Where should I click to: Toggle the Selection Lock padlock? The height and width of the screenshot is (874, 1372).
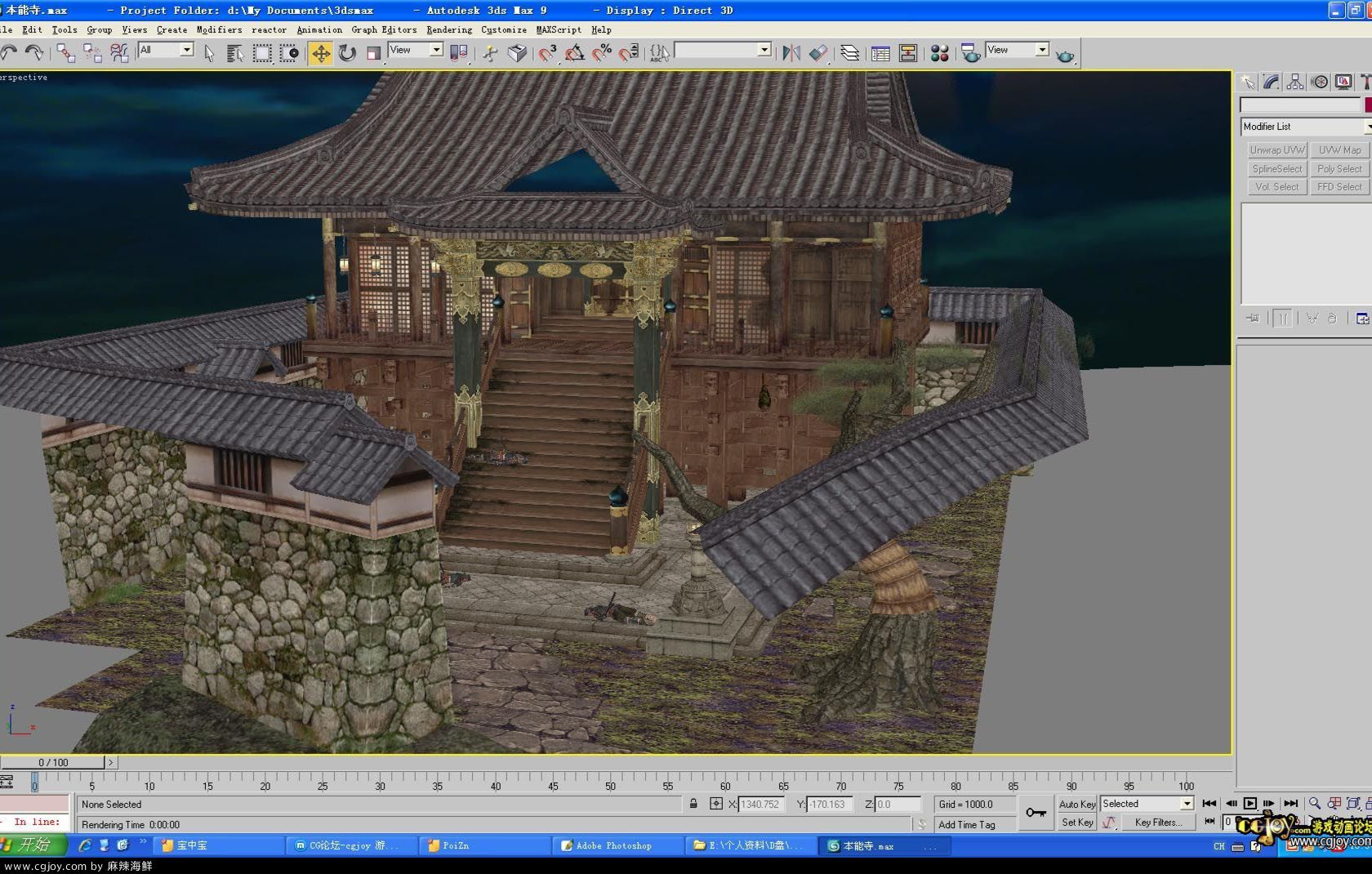click(693, 804)
